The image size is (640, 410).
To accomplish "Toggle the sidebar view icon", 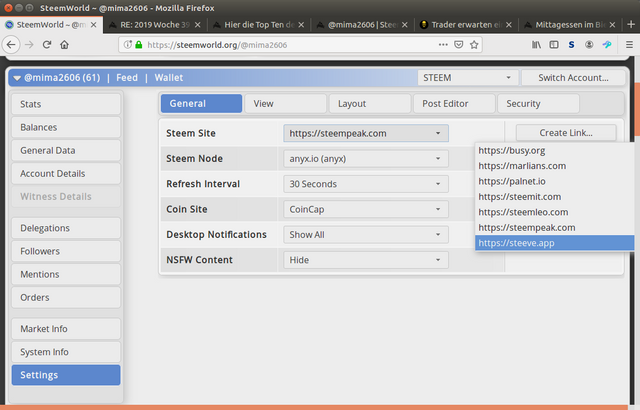I will tap(553, 45).
